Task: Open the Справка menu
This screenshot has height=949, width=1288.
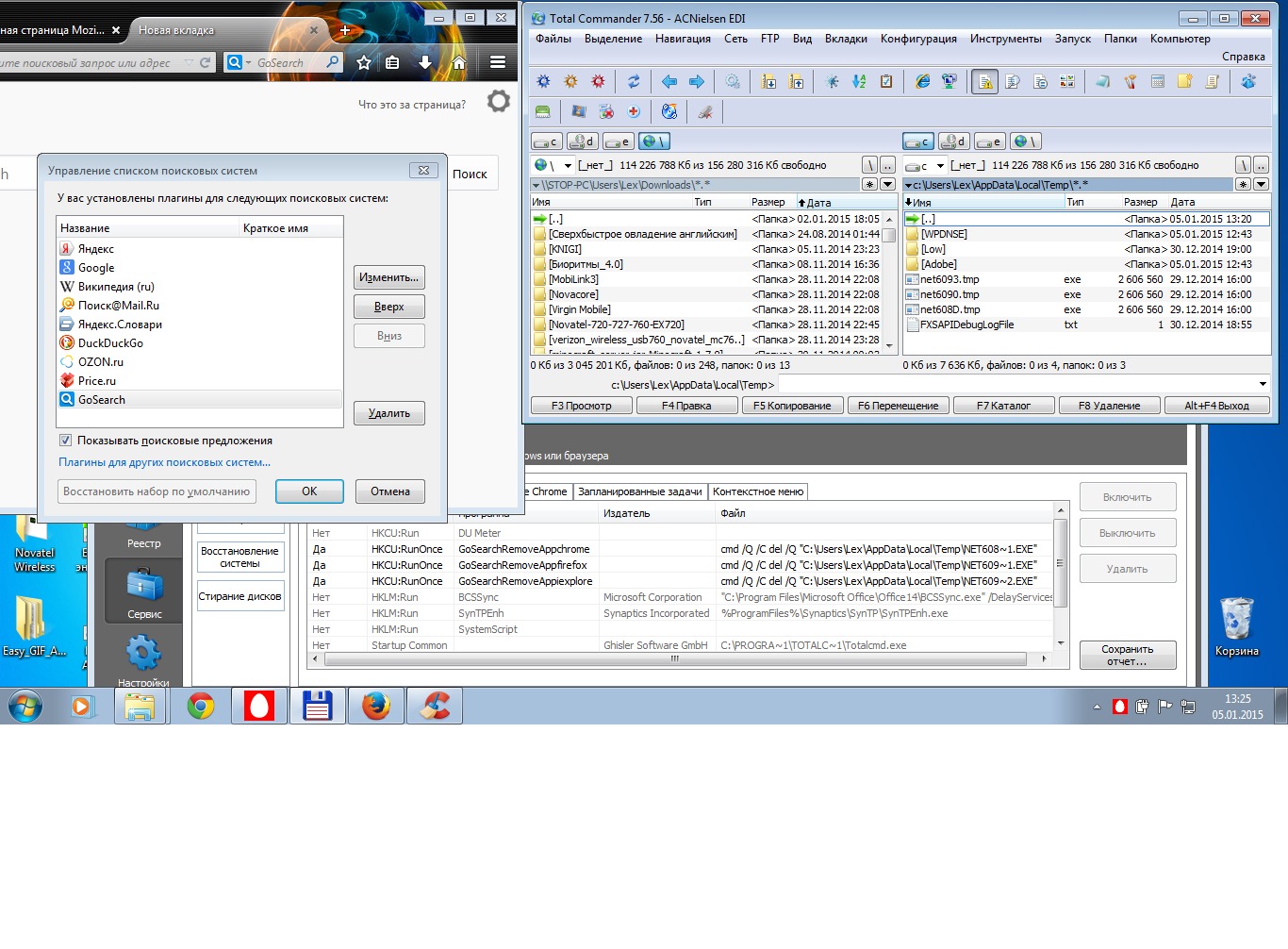Action: tap(1243, 57)
